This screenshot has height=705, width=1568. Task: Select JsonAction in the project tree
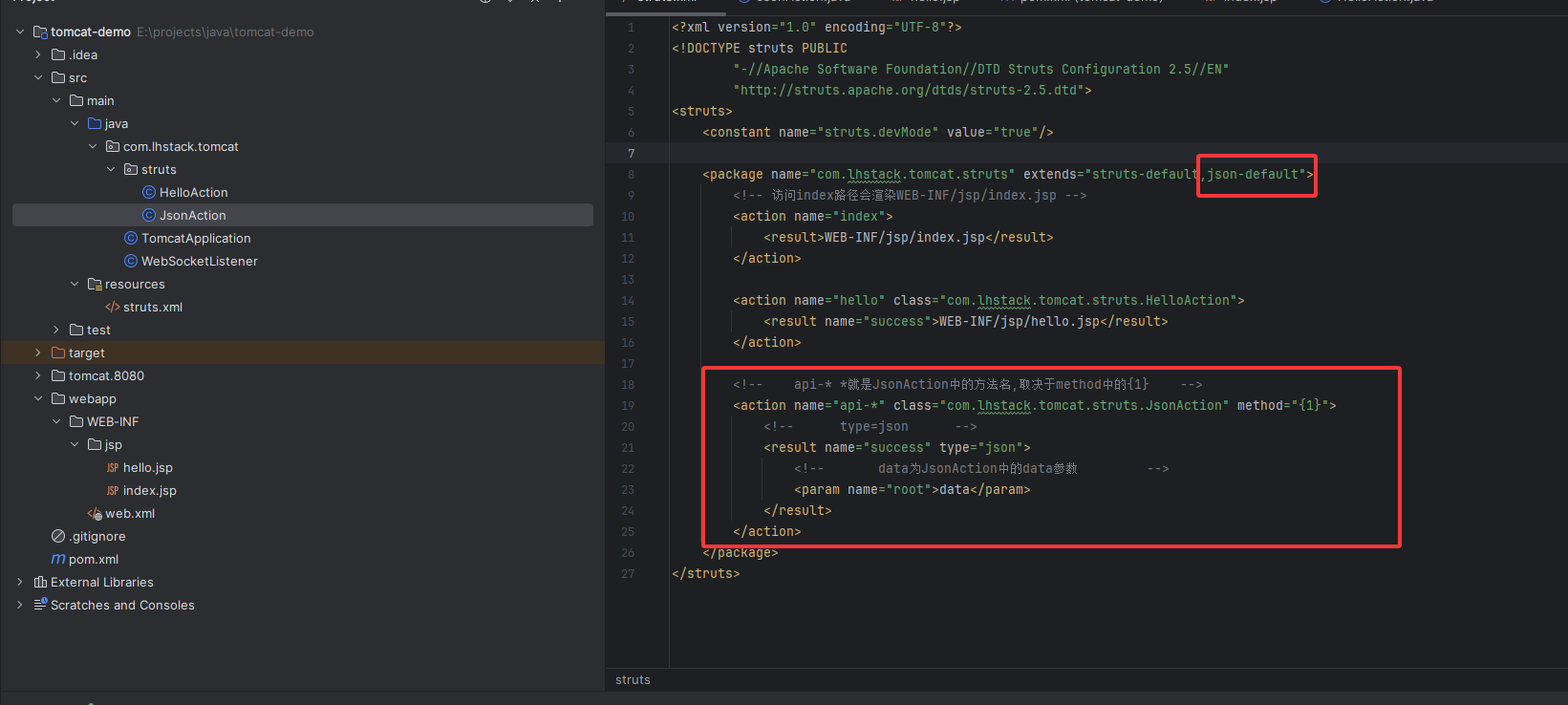tap(192, 215)
